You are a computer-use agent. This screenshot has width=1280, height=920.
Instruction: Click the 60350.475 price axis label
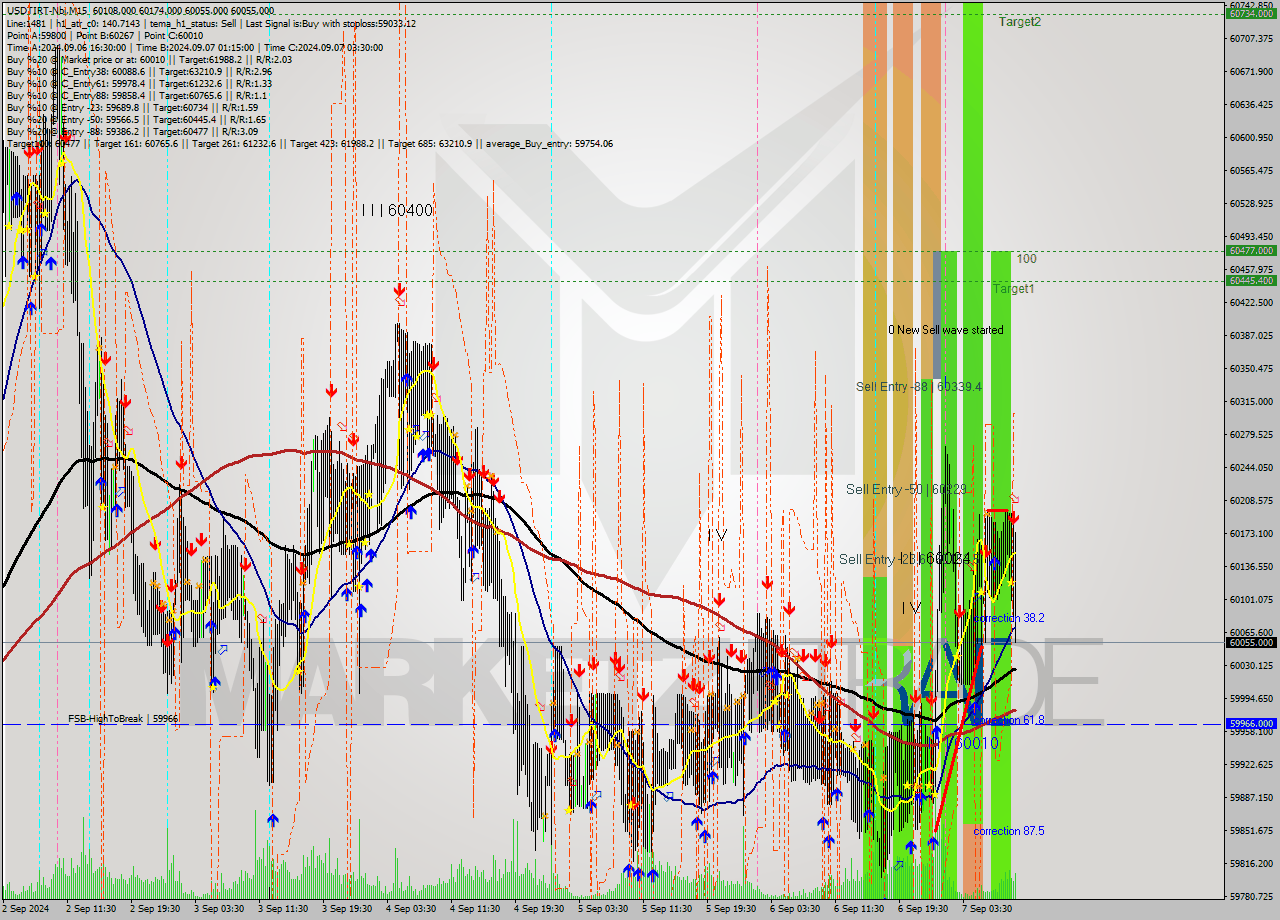click(1253, 368)
